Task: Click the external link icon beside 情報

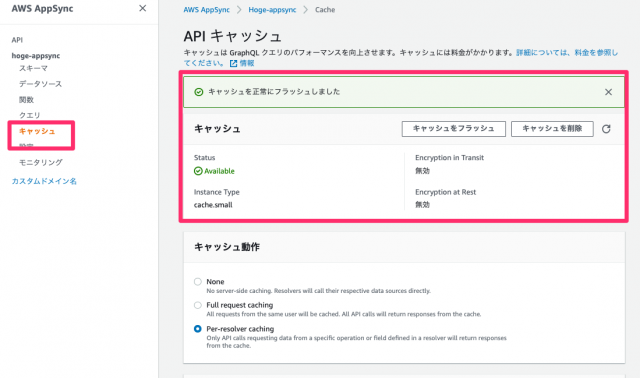Action: (233, 63)
